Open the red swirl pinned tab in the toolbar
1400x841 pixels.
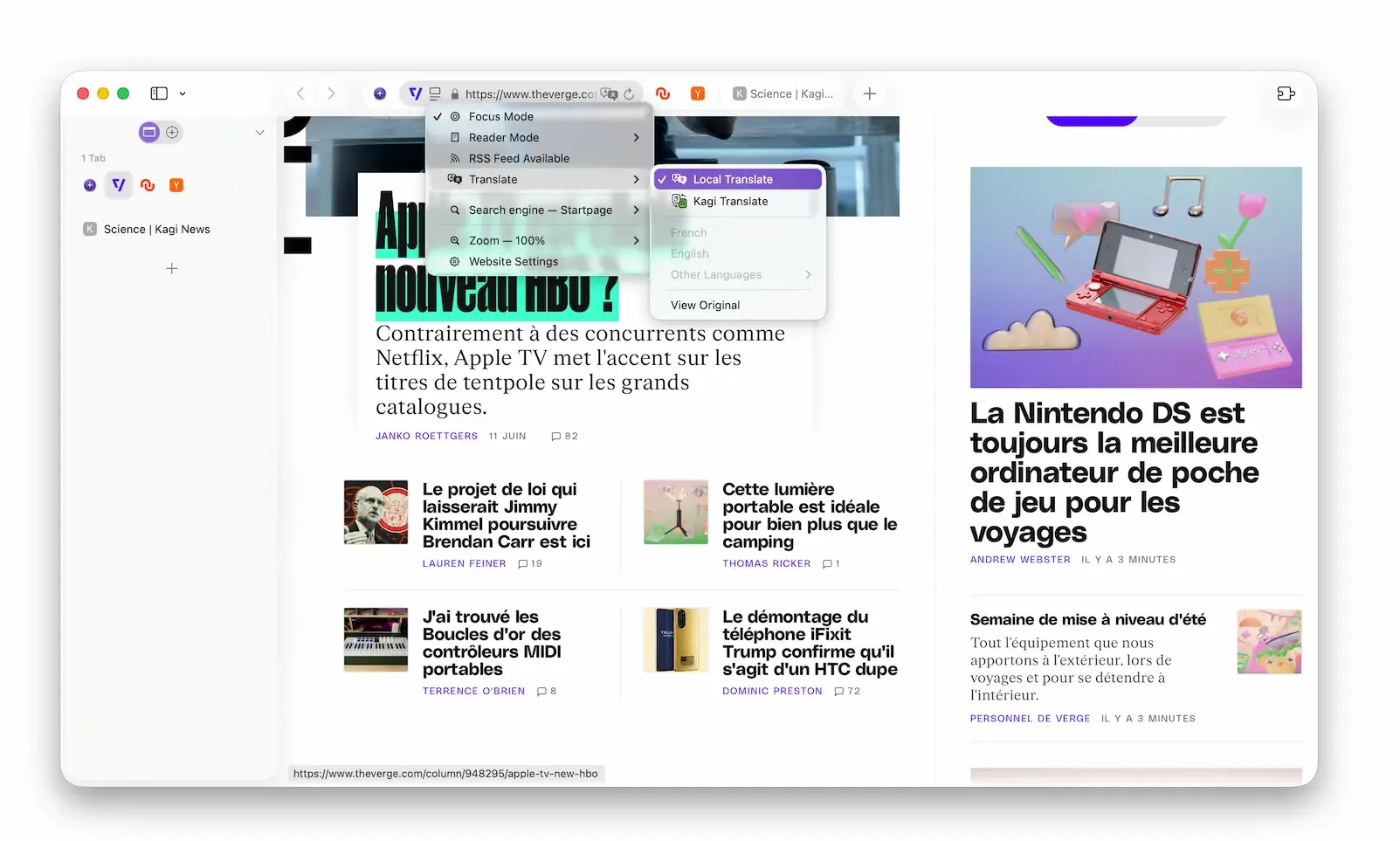click(x=663, y=93)
